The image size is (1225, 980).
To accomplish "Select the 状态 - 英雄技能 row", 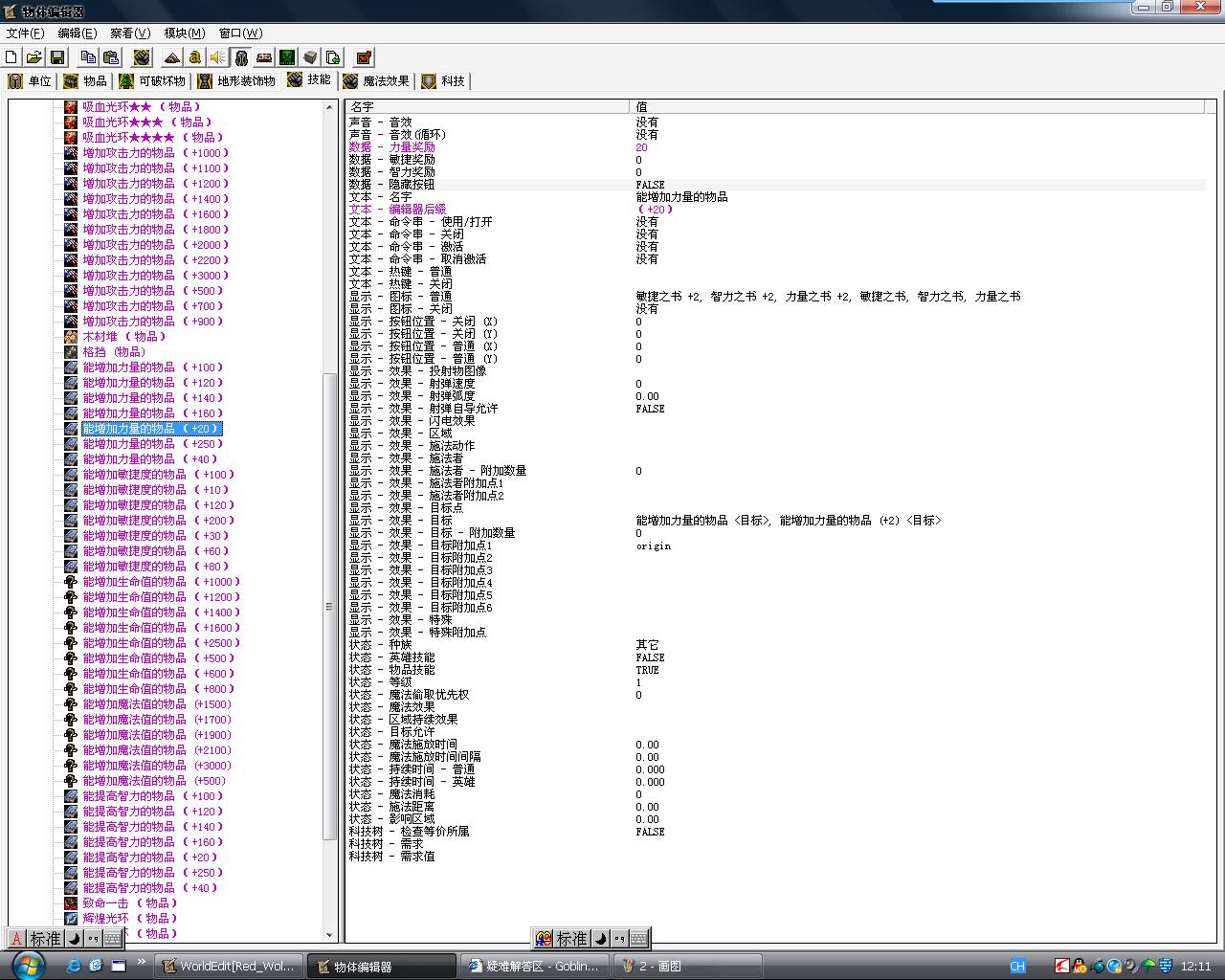I will pos(776,657).
